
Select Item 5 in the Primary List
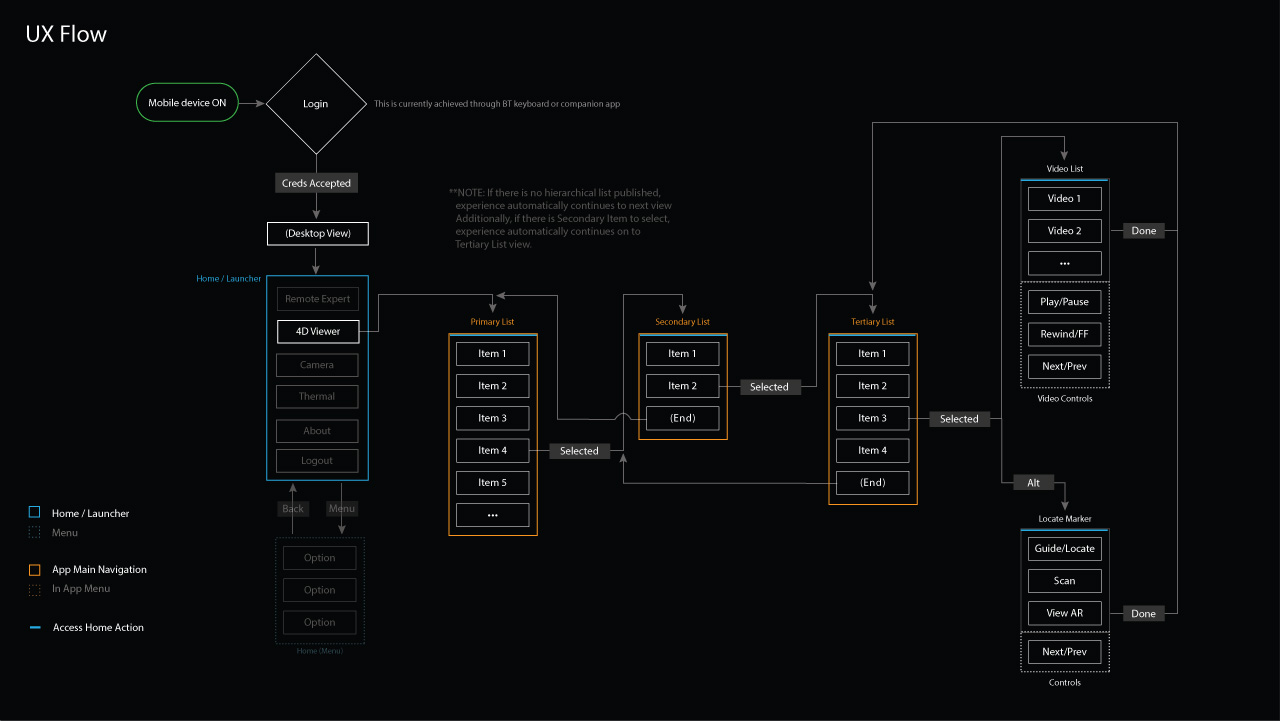[492, 482]
